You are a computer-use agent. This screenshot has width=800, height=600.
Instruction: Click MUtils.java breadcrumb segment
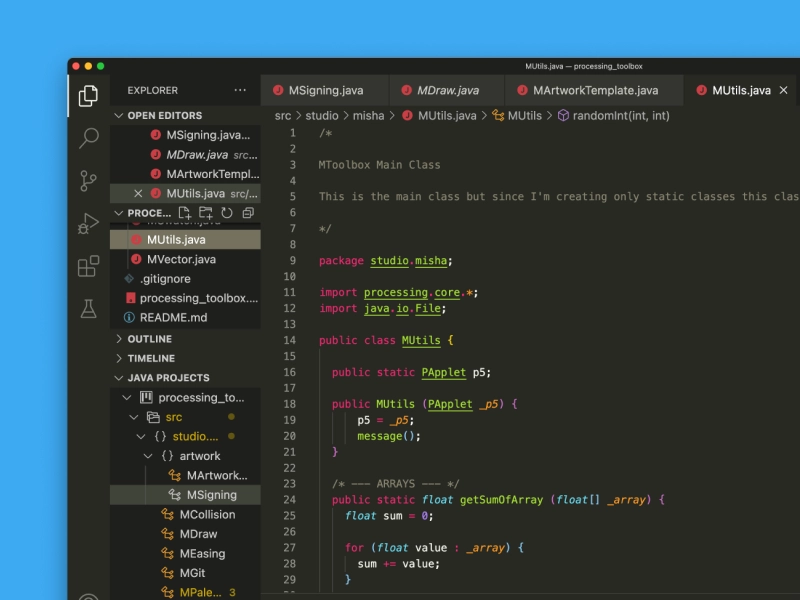click(439, 116)
